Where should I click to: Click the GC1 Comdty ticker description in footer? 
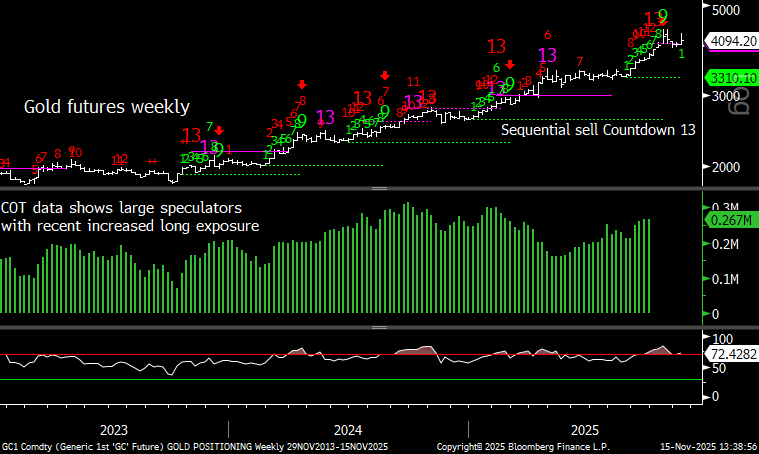coord(194,446)
